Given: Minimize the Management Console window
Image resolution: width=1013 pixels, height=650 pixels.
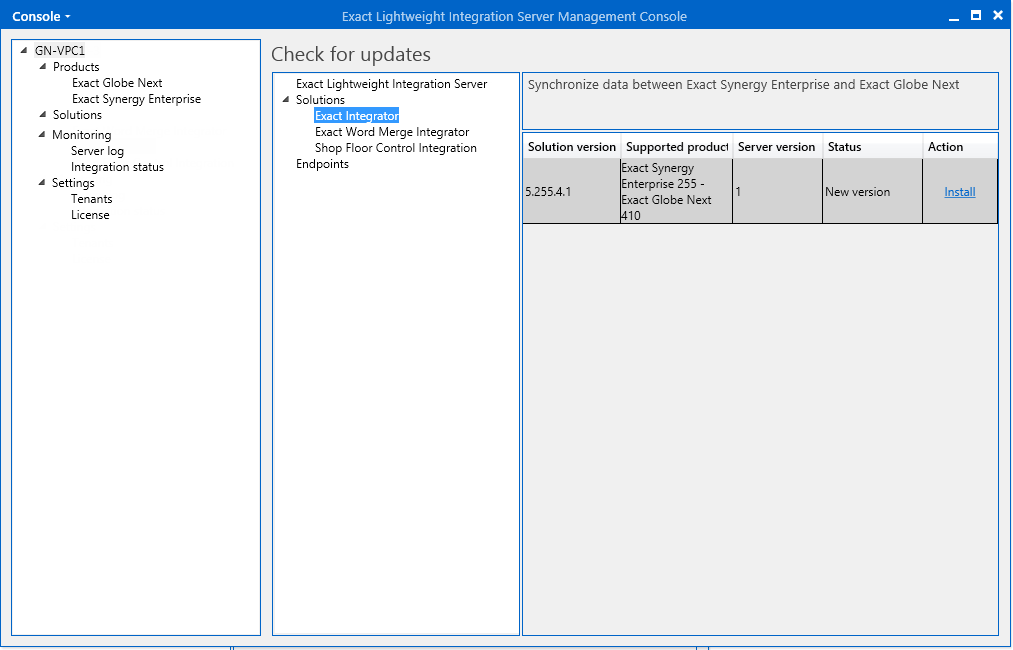Looking at the screenshot, I should [x=954, y=17].
